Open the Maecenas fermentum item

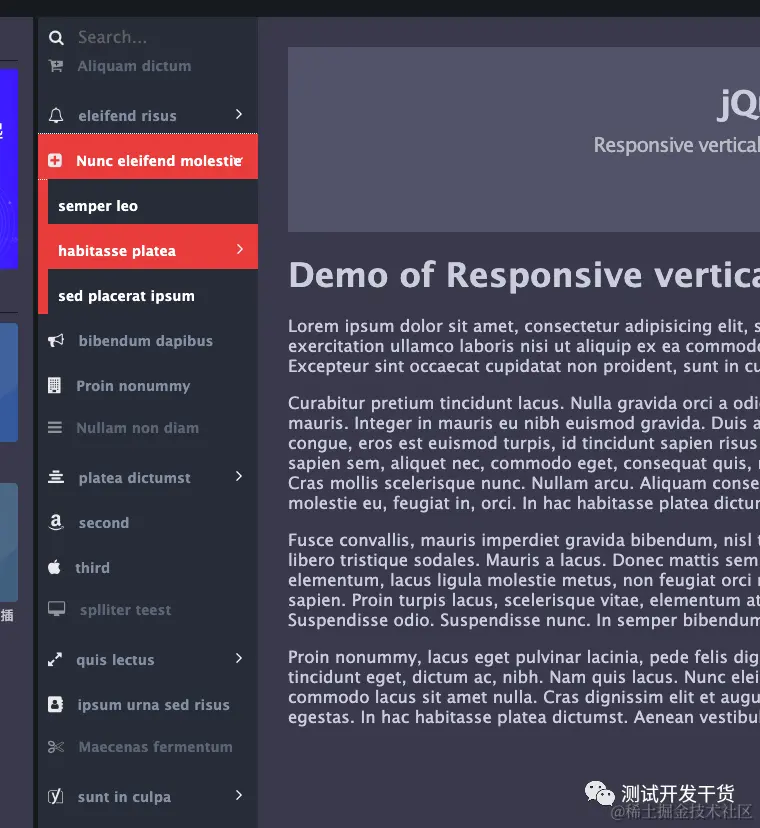155,747
